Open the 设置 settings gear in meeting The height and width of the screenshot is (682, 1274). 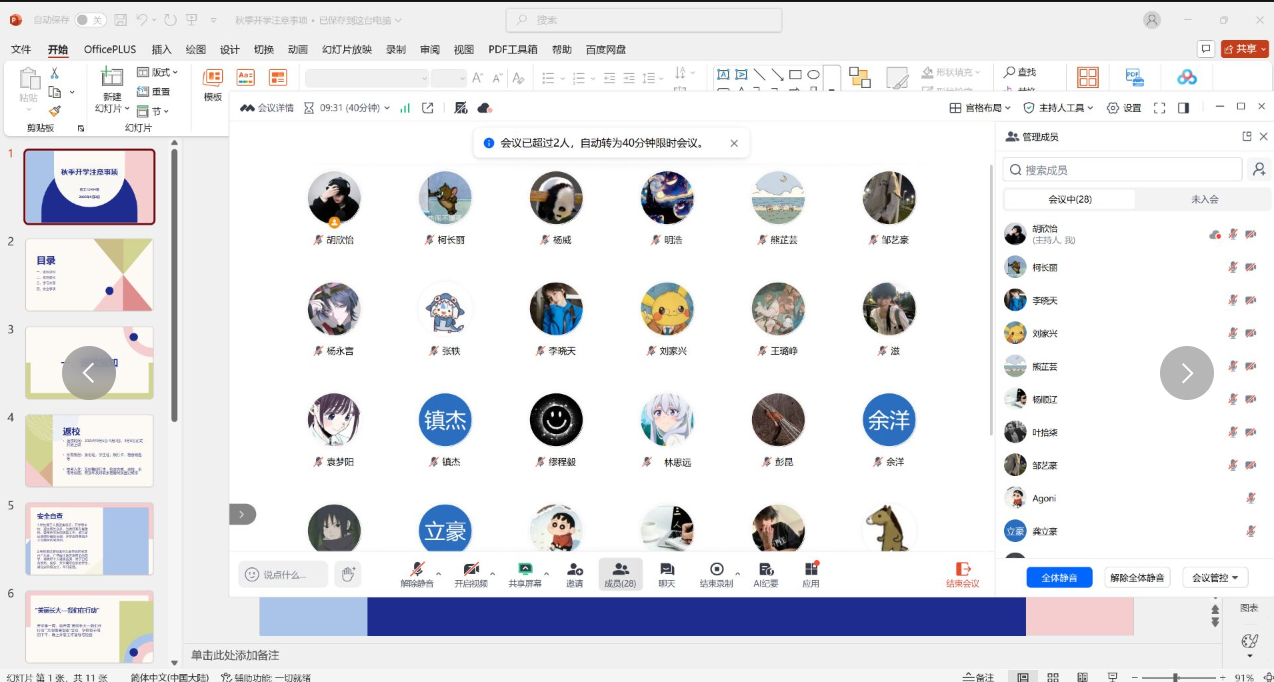1125,108
